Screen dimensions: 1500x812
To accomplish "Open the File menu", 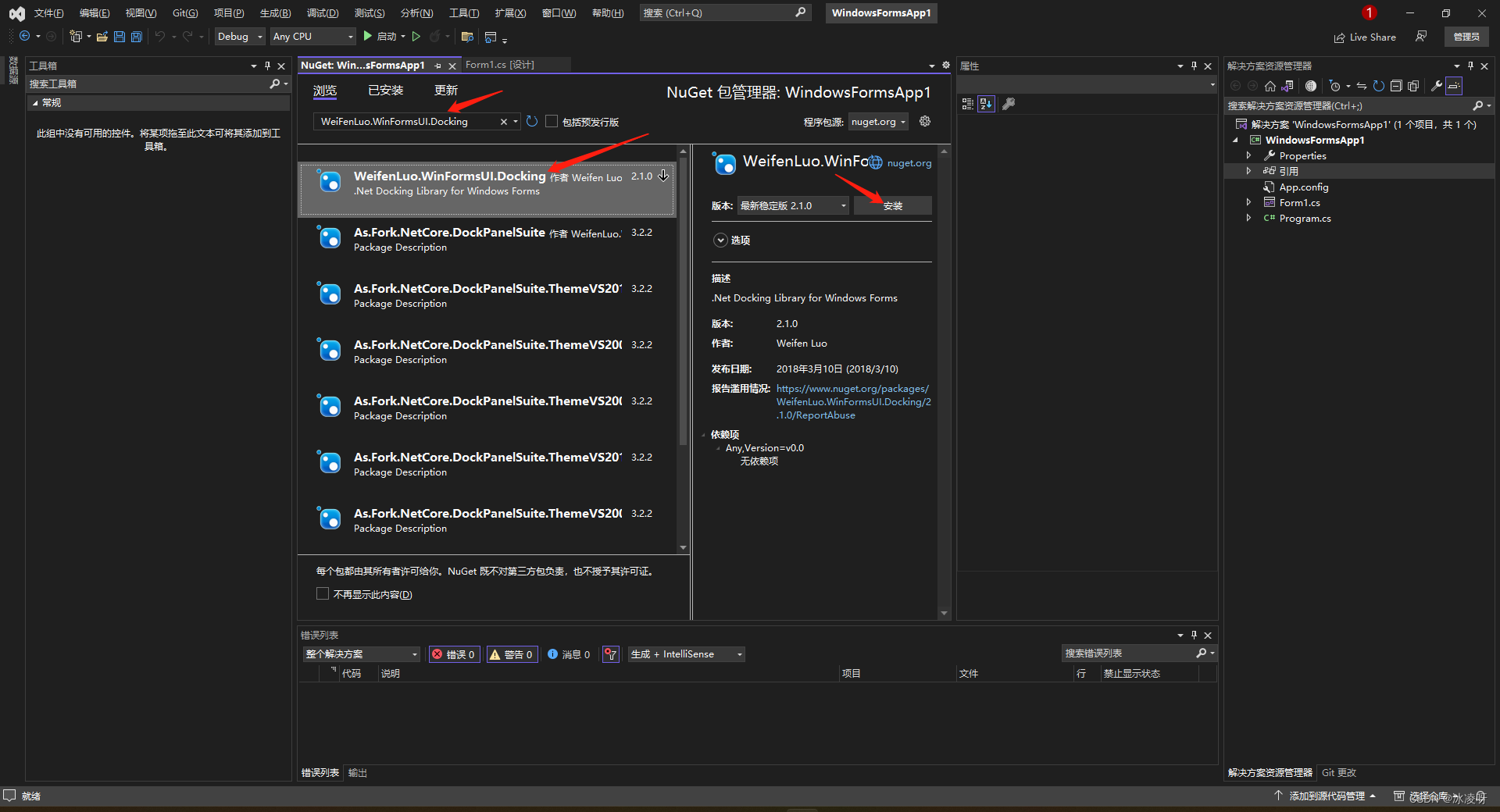I will 48,12.
